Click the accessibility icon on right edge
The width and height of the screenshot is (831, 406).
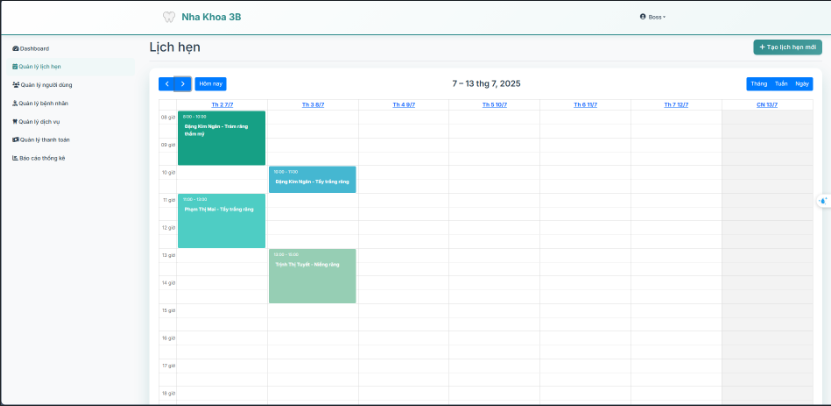822,201
